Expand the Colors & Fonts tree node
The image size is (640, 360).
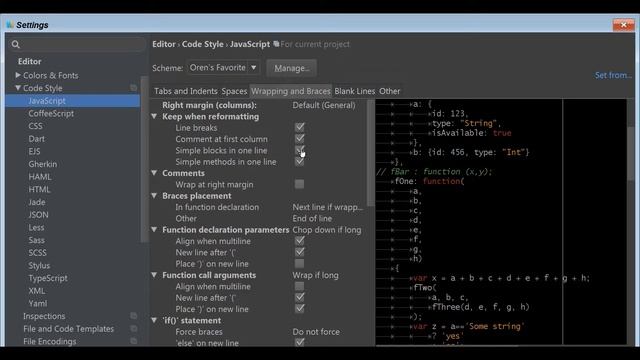pos(18,75)
